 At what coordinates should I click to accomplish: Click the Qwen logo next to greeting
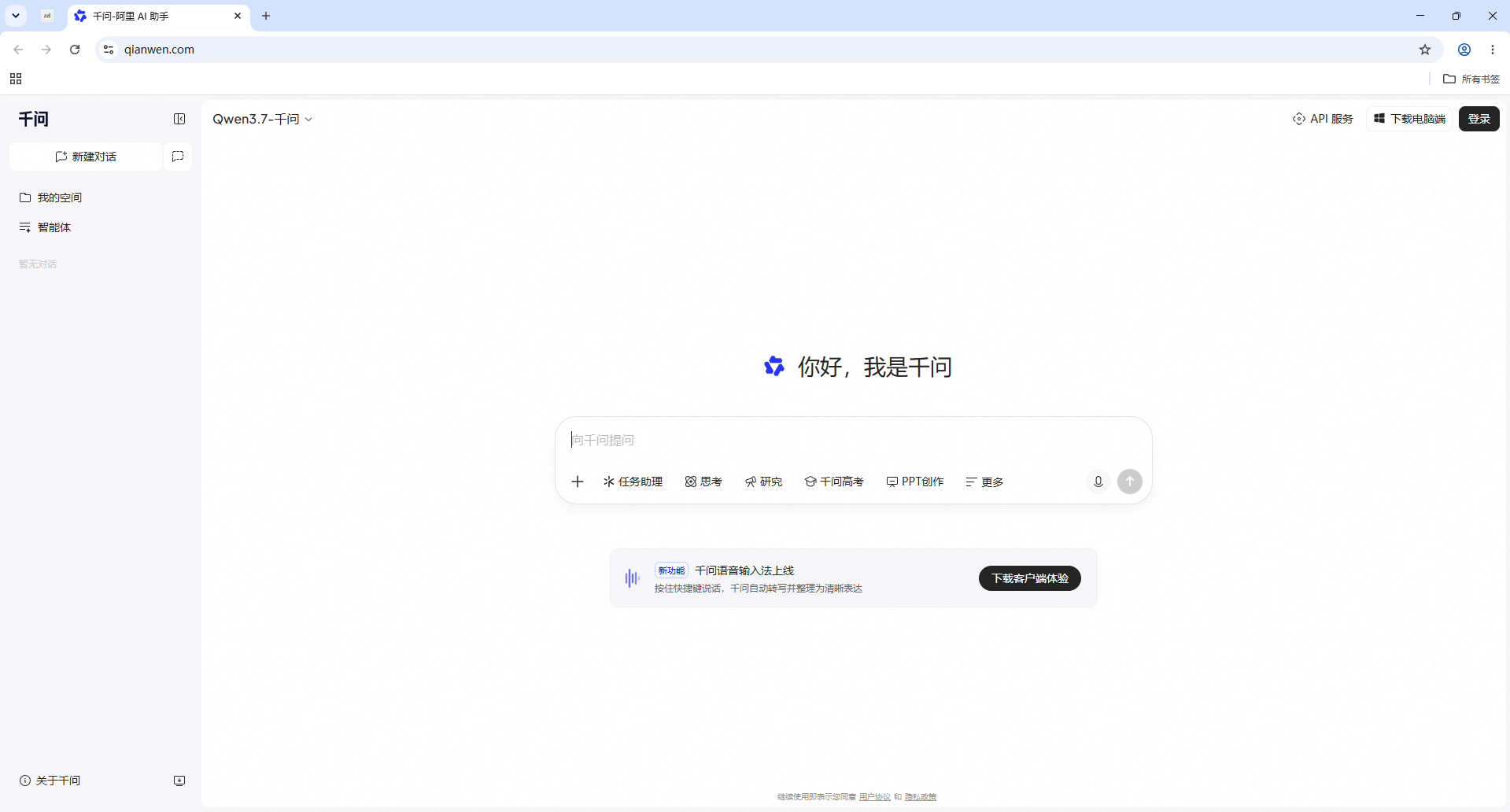(x=774, y=366)
